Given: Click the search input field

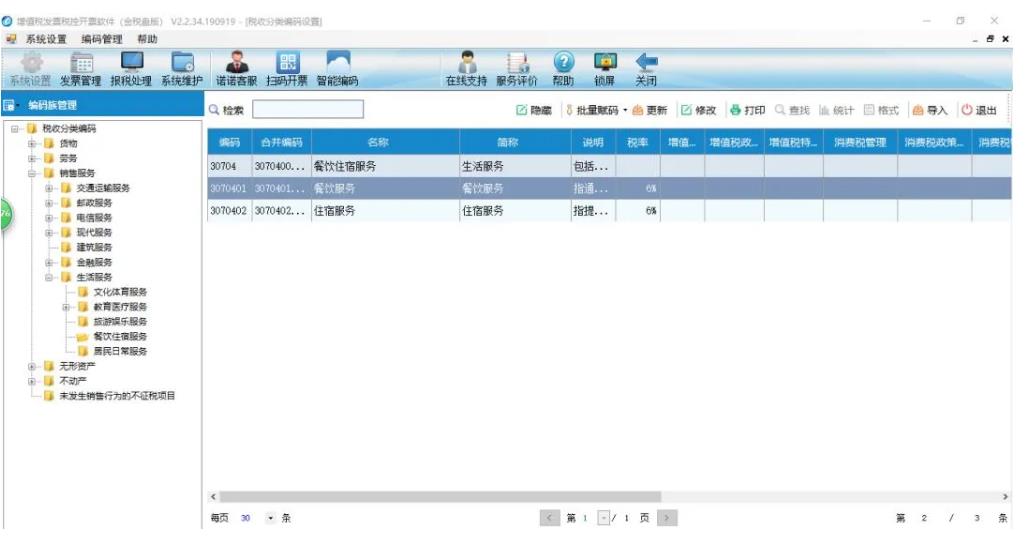Looking at the screenshot, I should (x=308, y=109).
